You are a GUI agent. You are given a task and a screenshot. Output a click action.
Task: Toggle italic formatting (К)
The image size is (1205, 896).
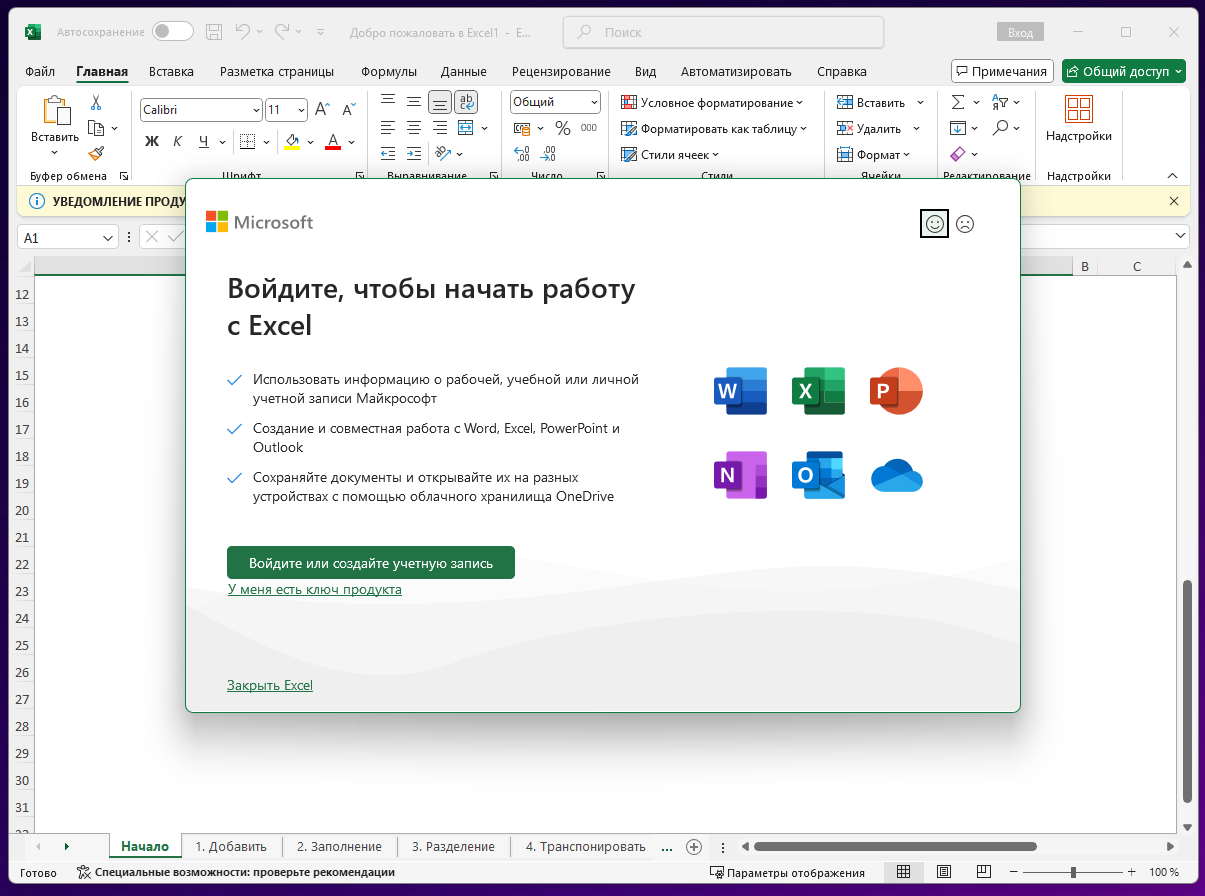point(177,141)
